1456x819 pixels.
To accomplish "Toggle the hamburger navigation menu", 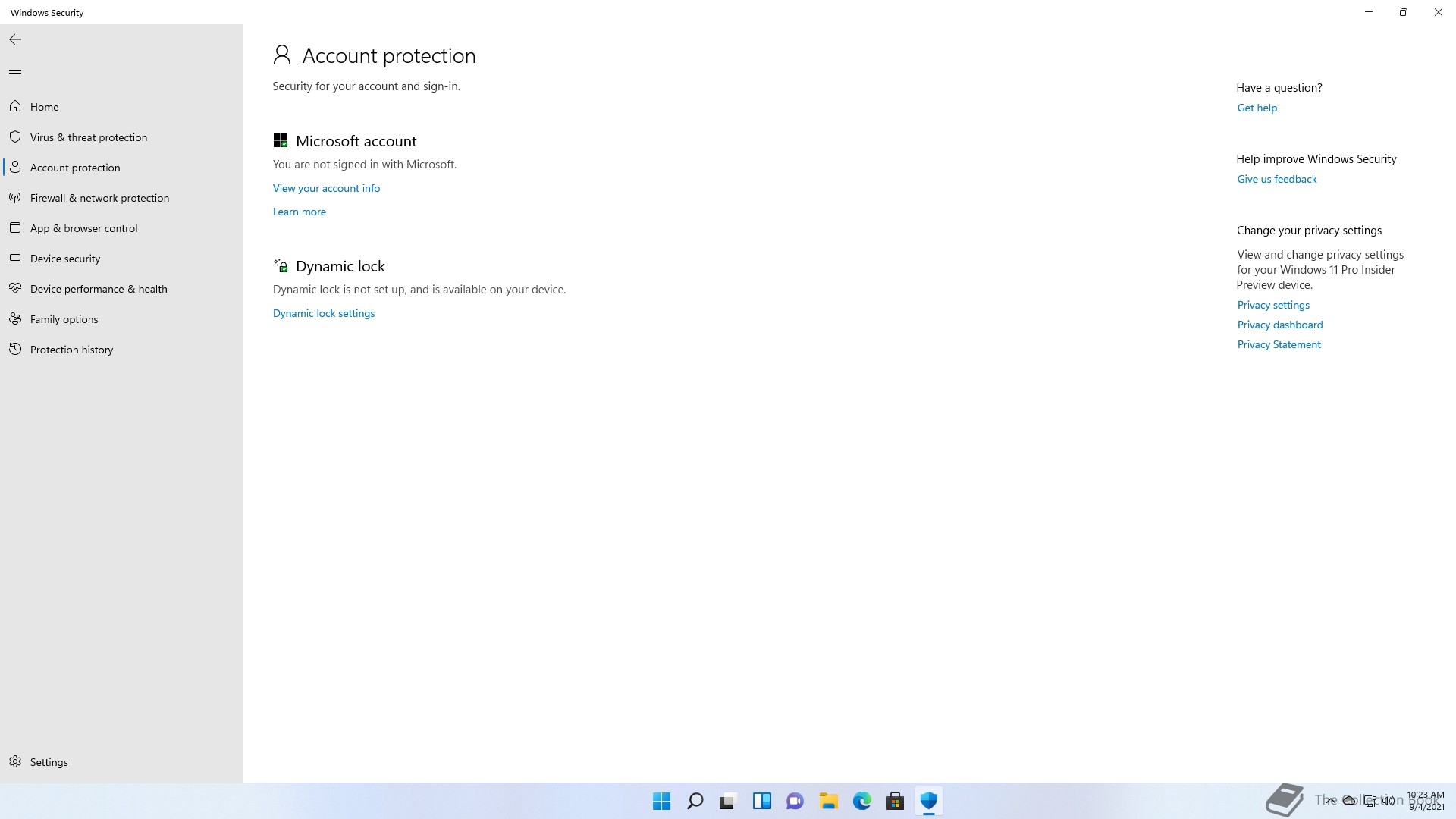I will [x=15, y=71].
